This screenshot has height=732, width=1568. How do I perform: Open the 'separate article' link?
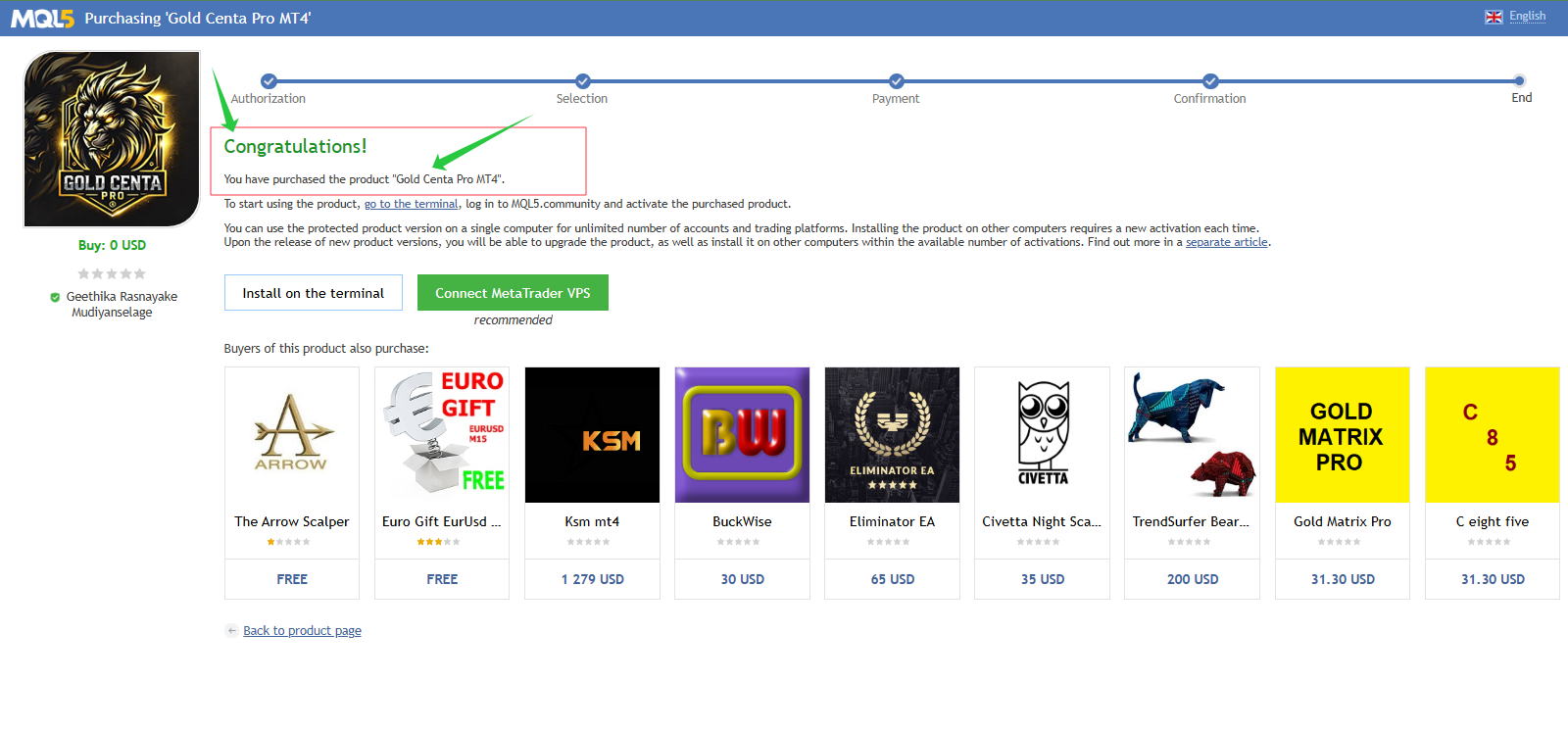click(1227, 242)
